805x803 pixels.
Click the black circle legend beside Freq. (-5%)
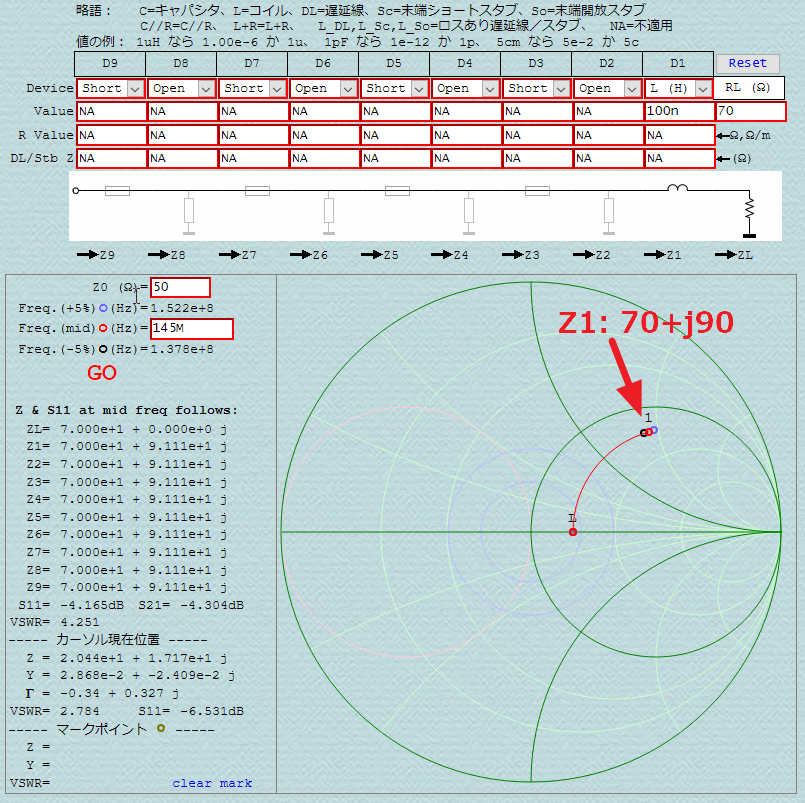tap(103, 349)
